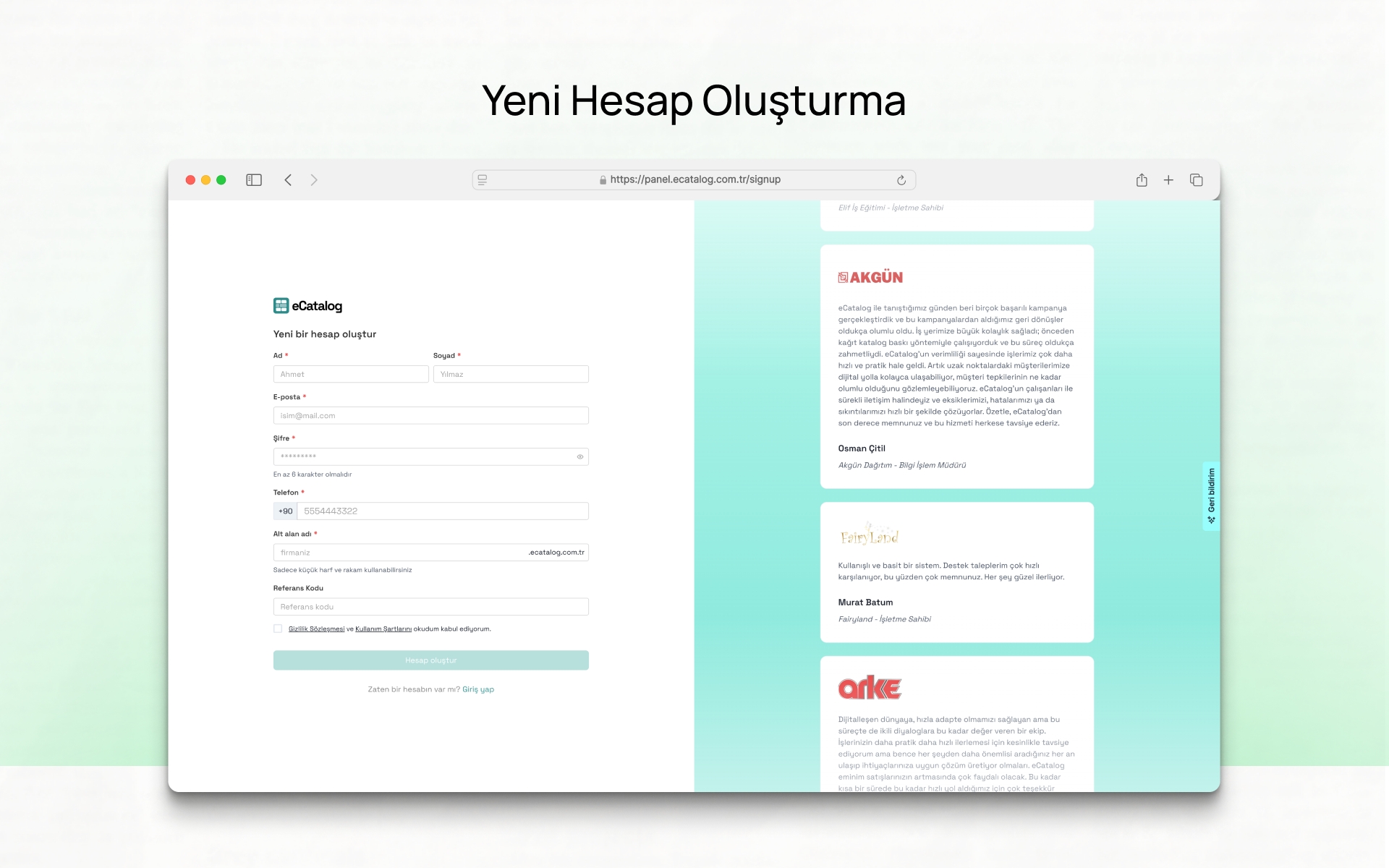Image resolution: width=1389 pixels, height=868 pixels.
Task: Click the Referans kodu input field
Action: pyautogui.click(x=430, y=607)
